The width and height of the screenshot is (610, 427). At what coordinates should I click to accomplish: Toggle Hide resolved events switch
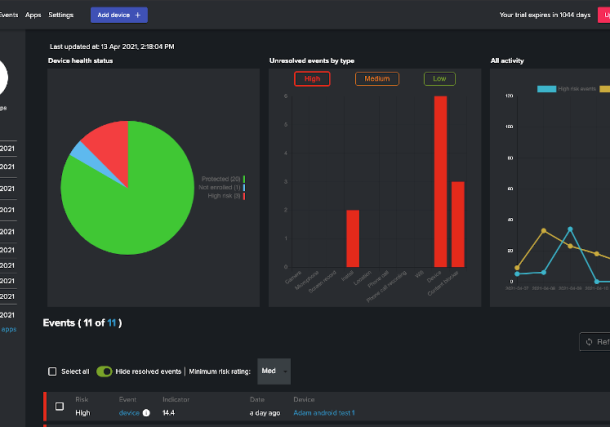coord(104,371)
